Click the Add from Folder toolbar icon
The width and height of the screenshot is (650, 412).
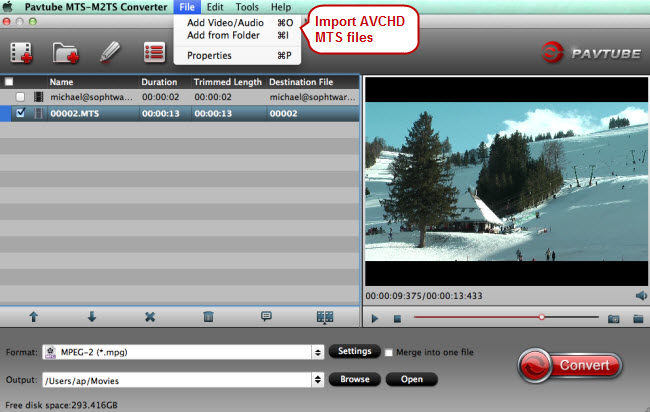[x=65, y=53]
